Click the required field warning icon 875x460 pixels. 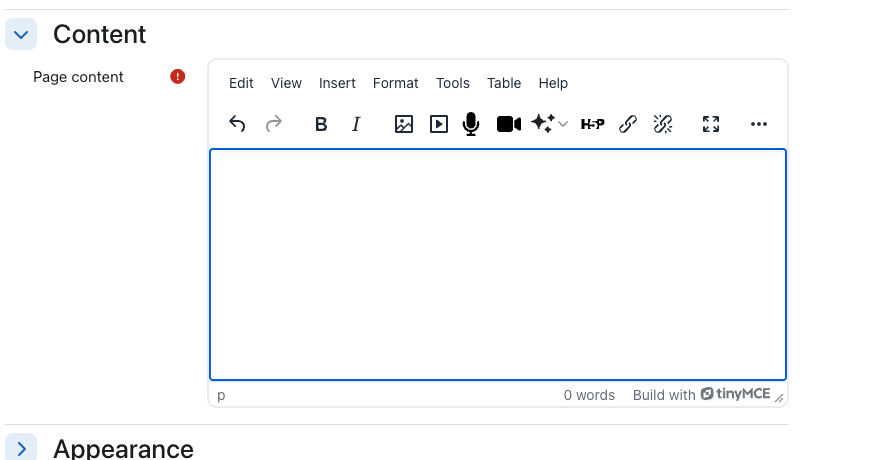pos(177,76)
